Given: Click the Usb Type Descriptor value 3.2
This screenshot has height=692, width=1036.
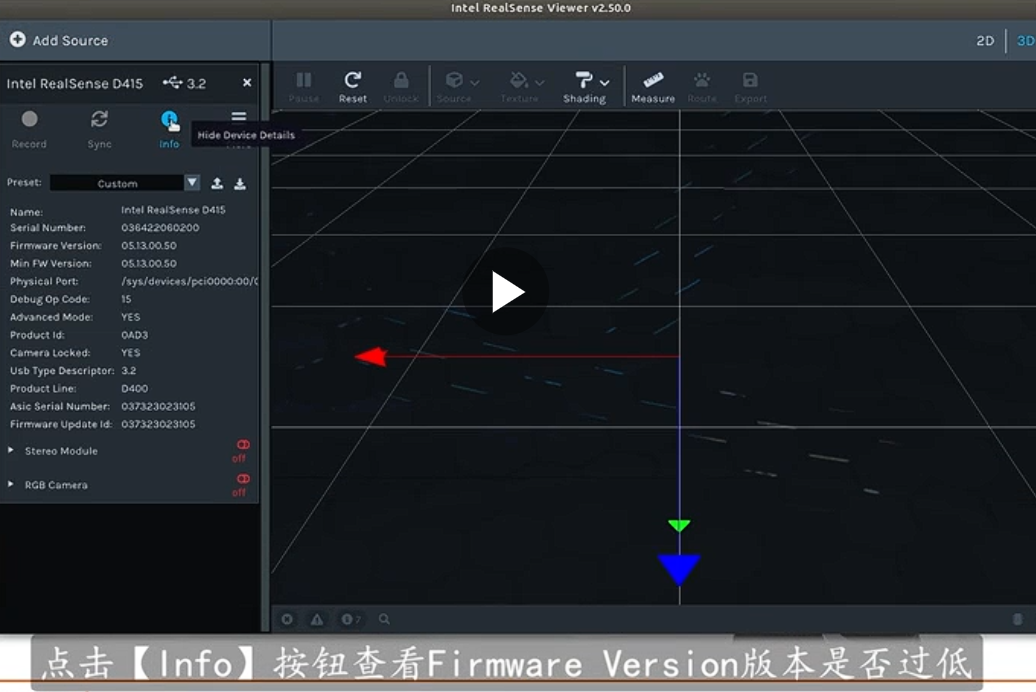Looking at the screenshot, I should 129,371.
